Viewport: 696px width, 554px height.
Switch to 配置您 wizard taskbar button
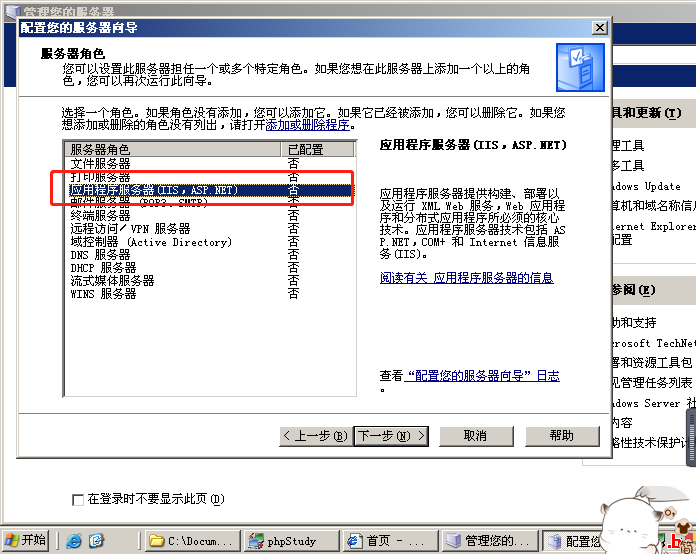573,541
